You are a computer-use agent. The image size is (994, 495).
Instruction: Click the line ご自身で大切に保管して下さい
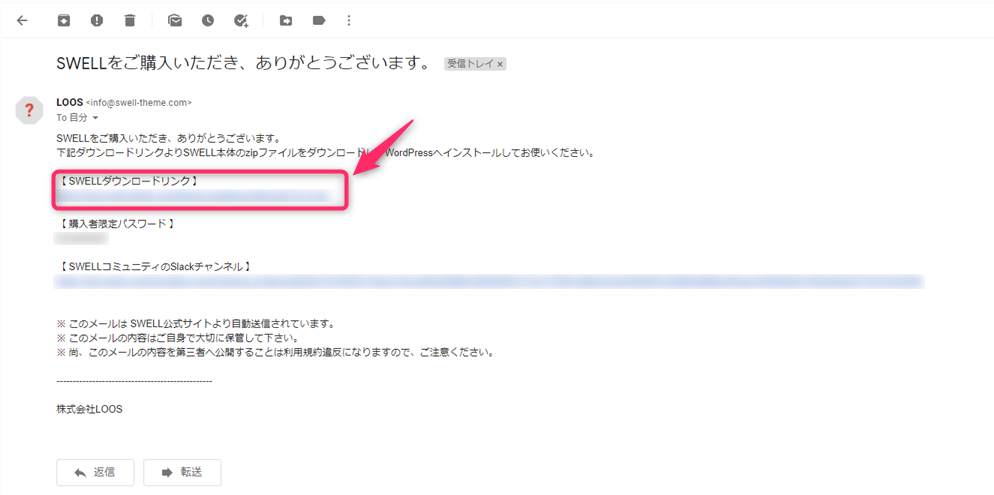[178, 338]
